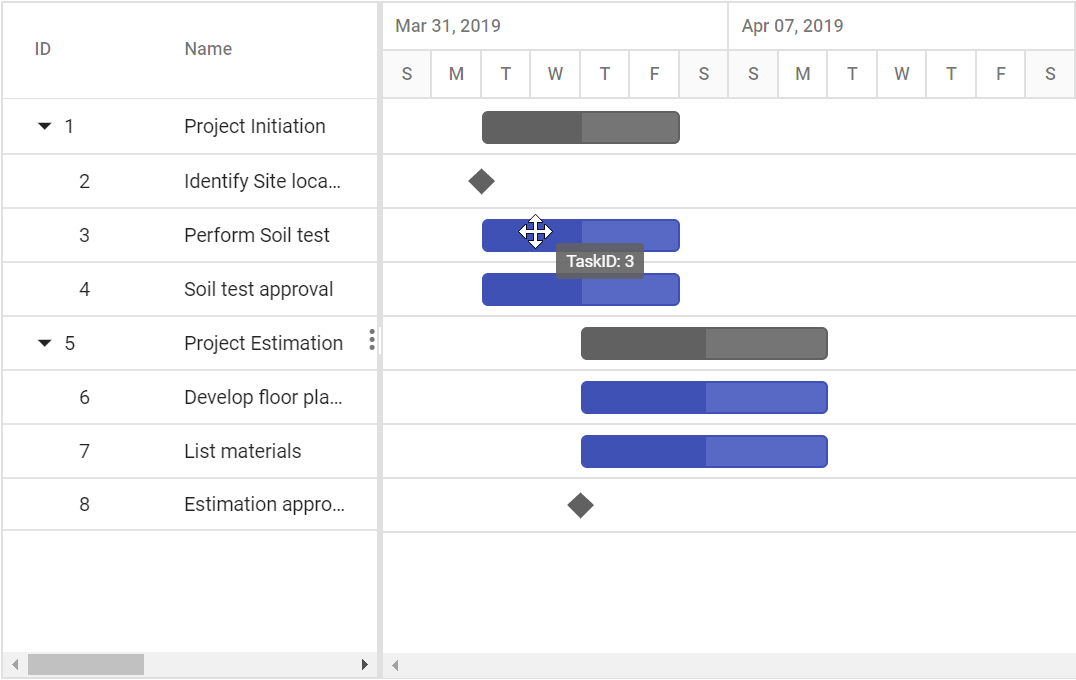Click the tree grid horizontal scrollbar thumb

[x=86, y=664]
